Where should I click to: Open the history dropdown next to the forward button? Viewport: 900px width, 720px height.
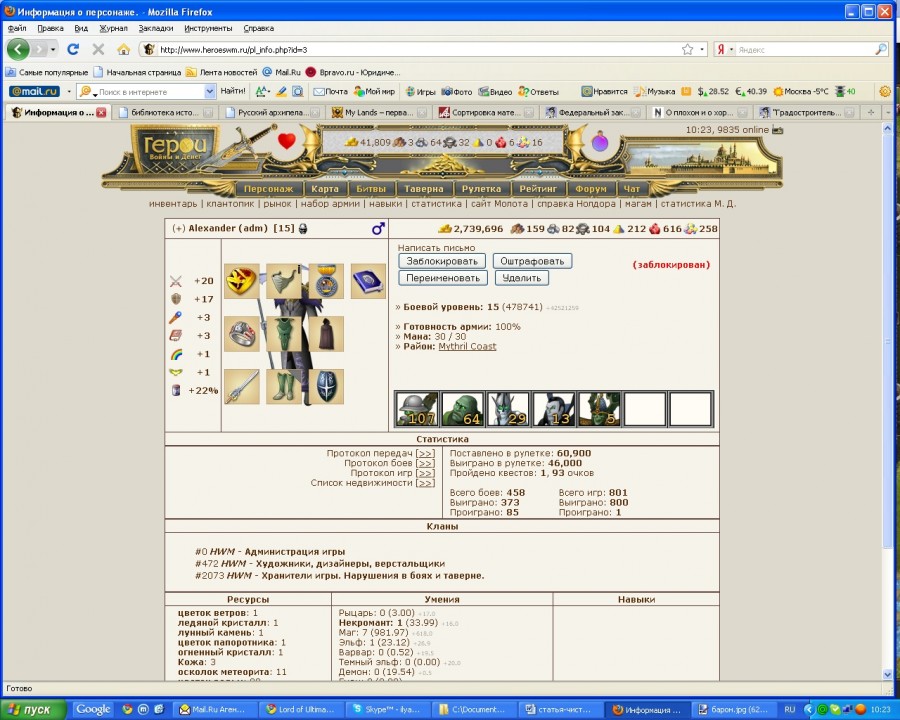click(53, 49)
